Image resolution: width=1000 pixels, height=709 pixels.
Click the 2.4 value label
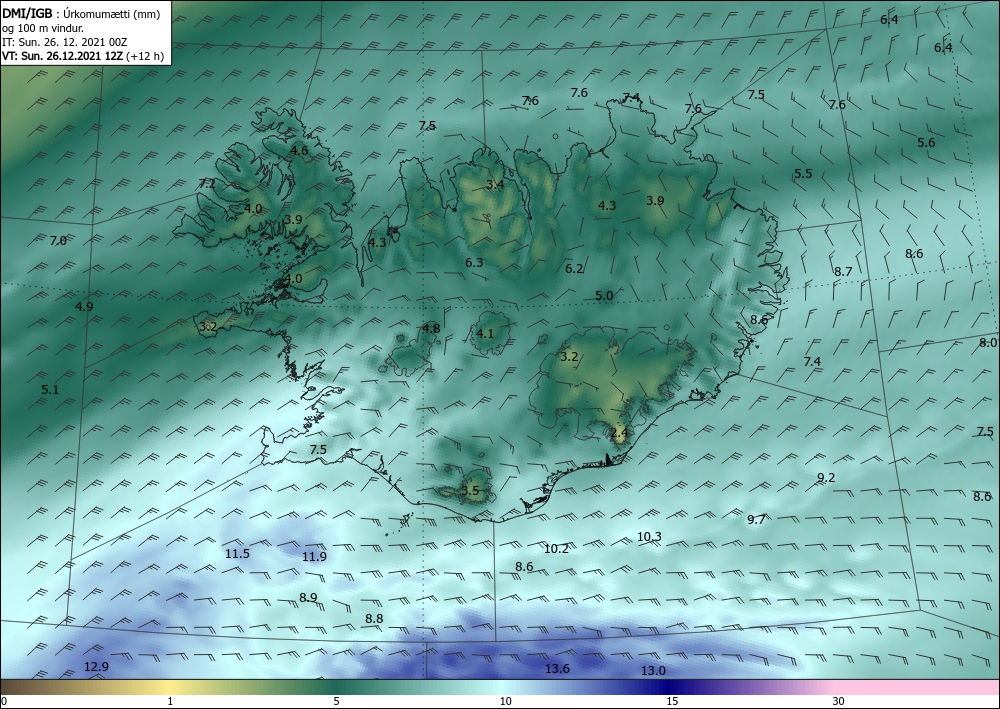pos(619,433)
